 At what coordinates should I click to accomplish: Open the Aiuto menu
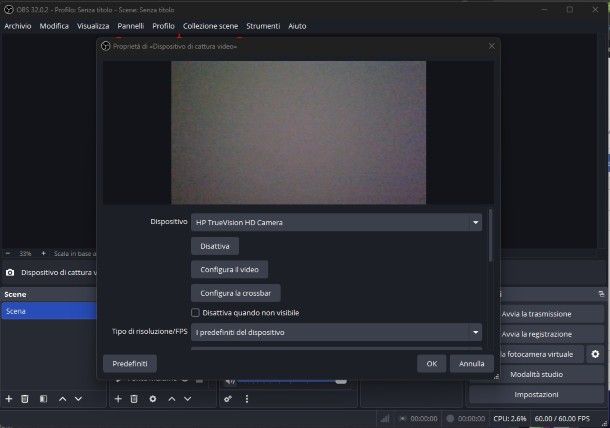tap(297, 26)
